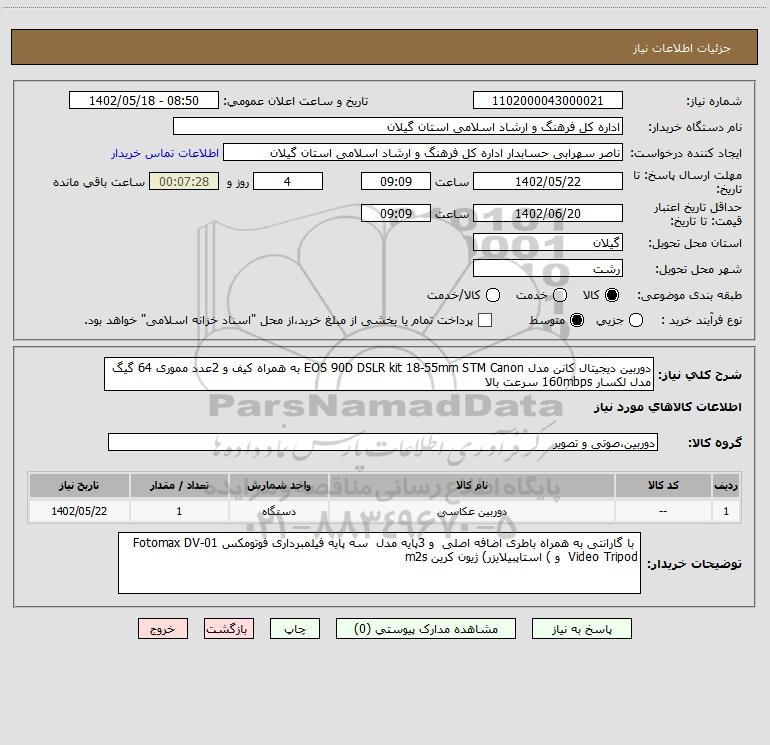Image resolution: width=770 pixels, height=745 pixels.
Task: Click the request creator field ناصر سهرابی
Action: [423, 153]
